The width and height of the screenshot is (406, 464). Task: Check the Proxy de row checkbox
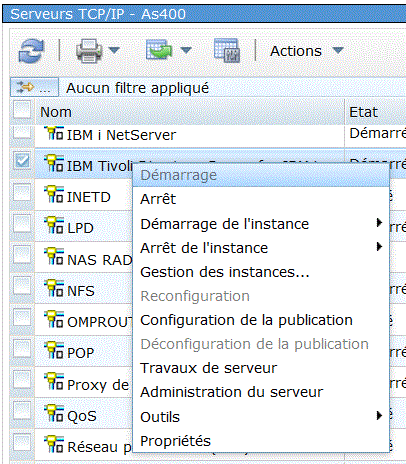click(x=22, y=380)
